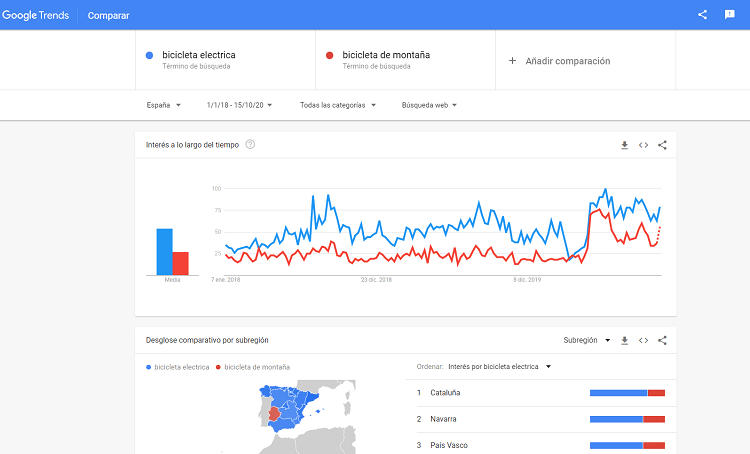Screen dimensions: 750x454
Task: Select País Vasco in the subregion list
Action: [449, 445]
